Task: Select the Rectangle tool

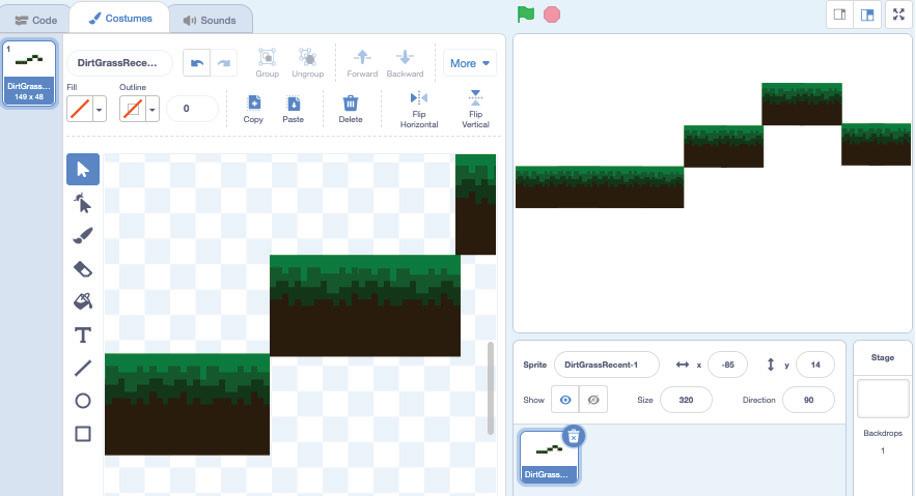Action: (x=83, y=433)
